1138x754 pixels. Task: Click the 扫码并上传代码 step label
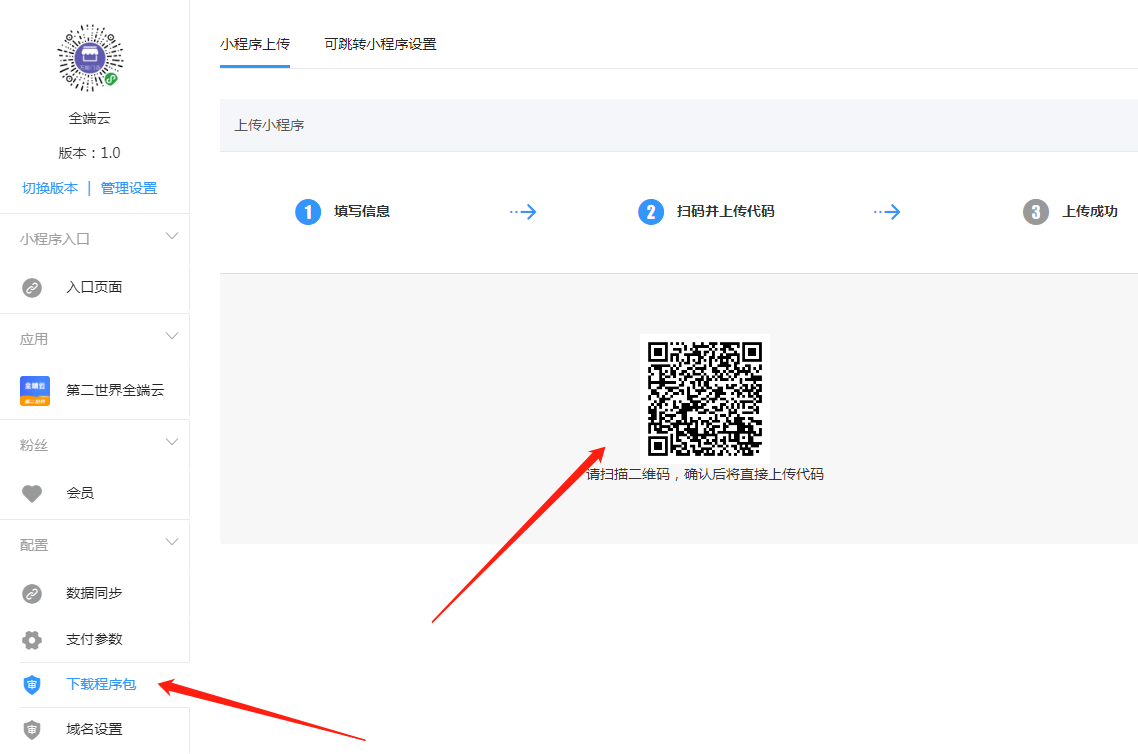pyautogui.click(x=726, y=211)
